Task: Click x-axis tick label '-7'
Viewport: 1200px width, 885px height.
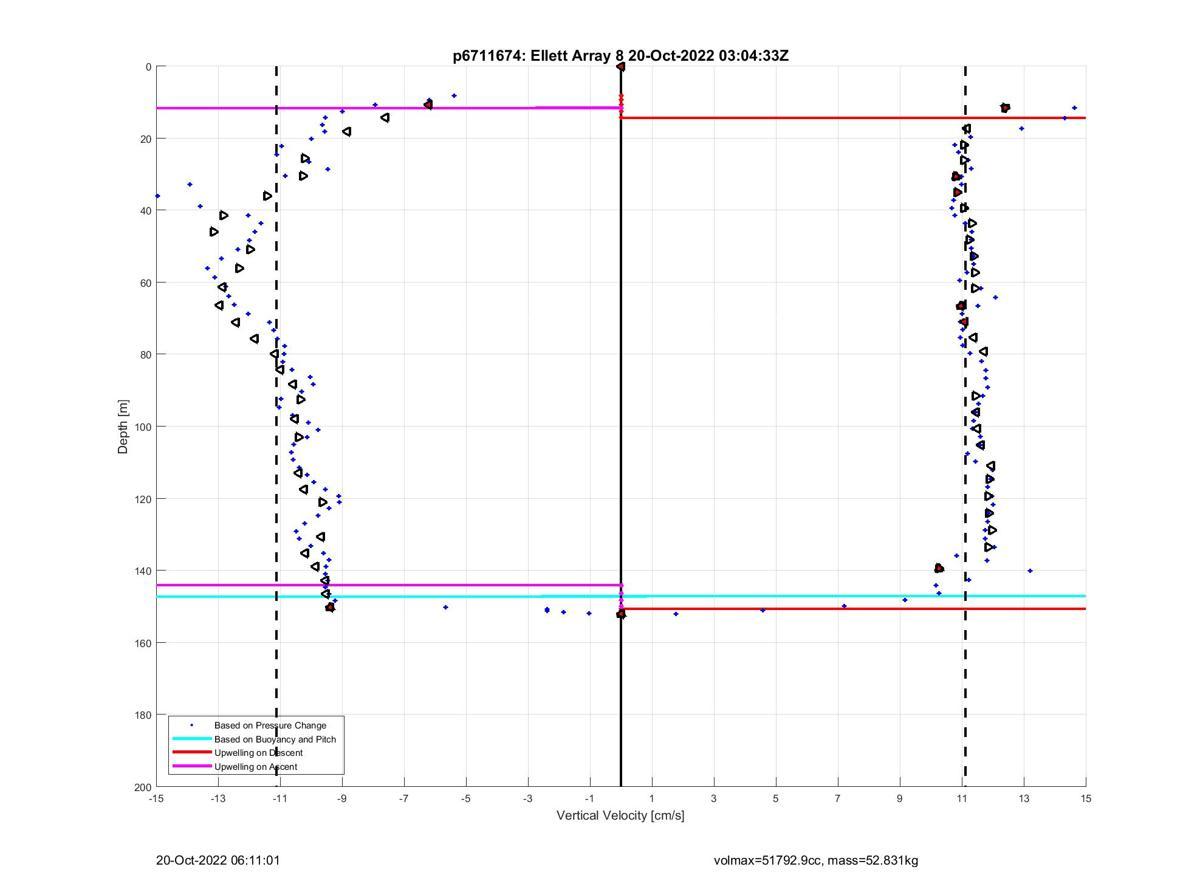Action: point(404,798)
